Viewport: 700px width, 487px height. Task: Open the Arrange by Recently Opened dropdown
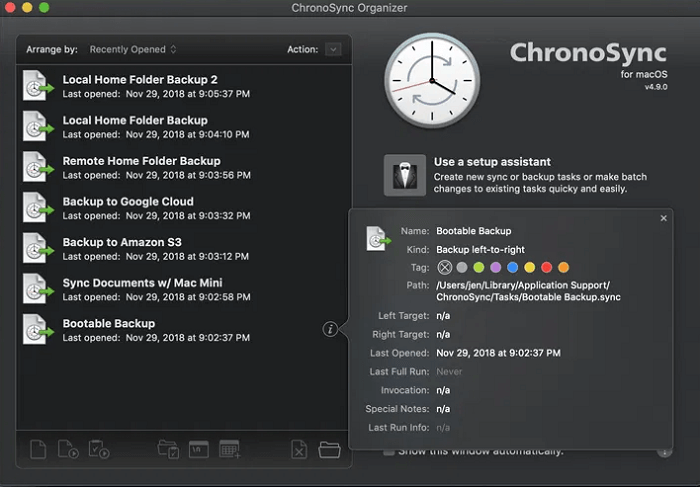pyautogui.click(x=133, y=50)
